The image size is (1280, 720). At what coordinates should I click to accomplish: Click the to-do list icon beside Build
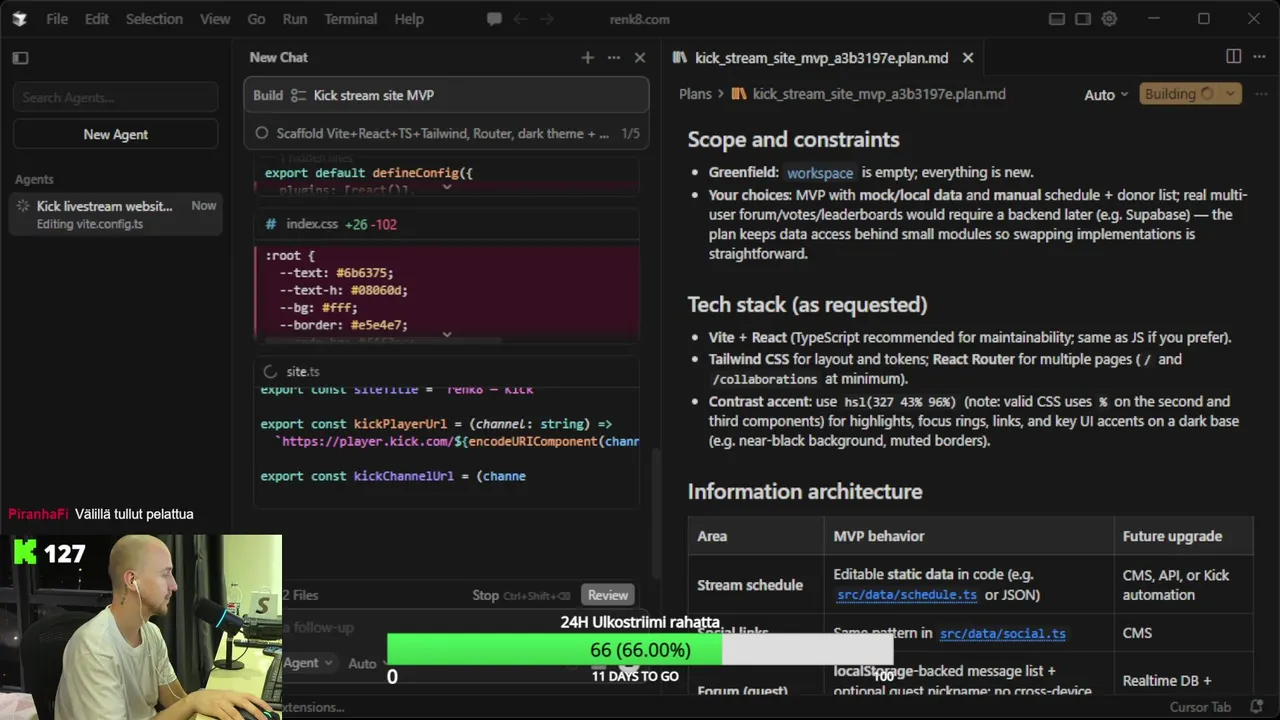[298, 96]
